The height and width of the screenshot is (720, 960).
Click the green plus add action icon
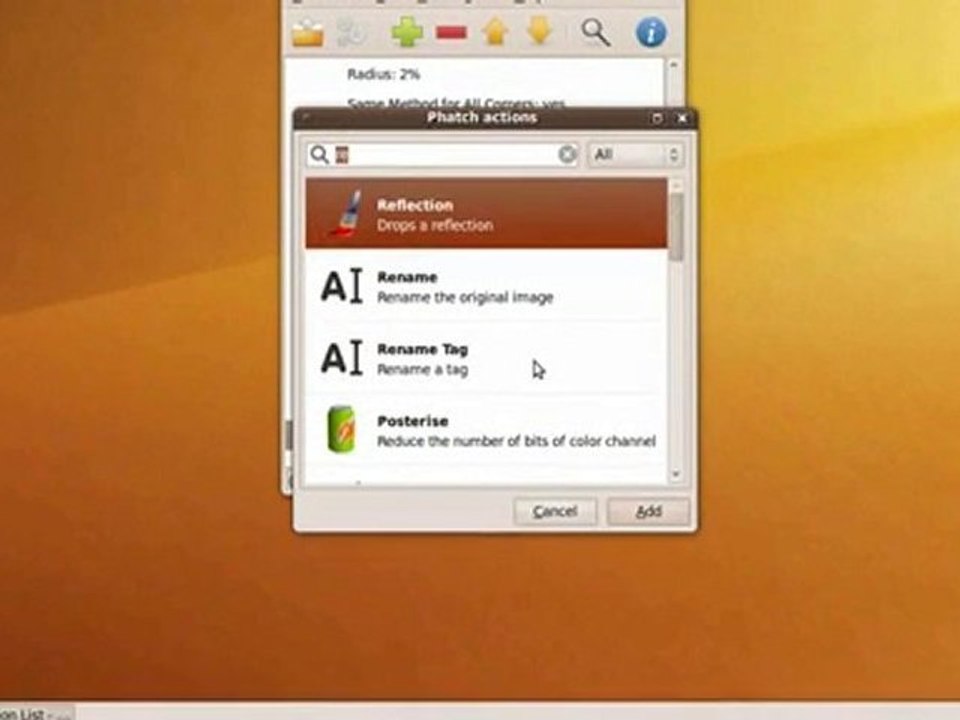tap(407, 32)
